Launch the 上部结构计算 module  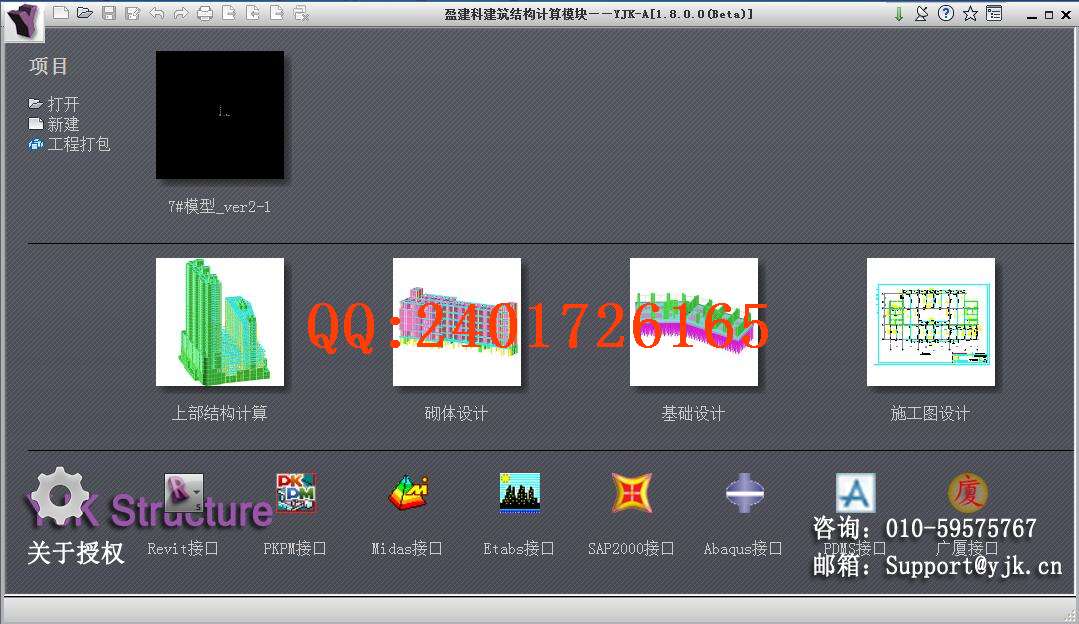click(220, 322)
